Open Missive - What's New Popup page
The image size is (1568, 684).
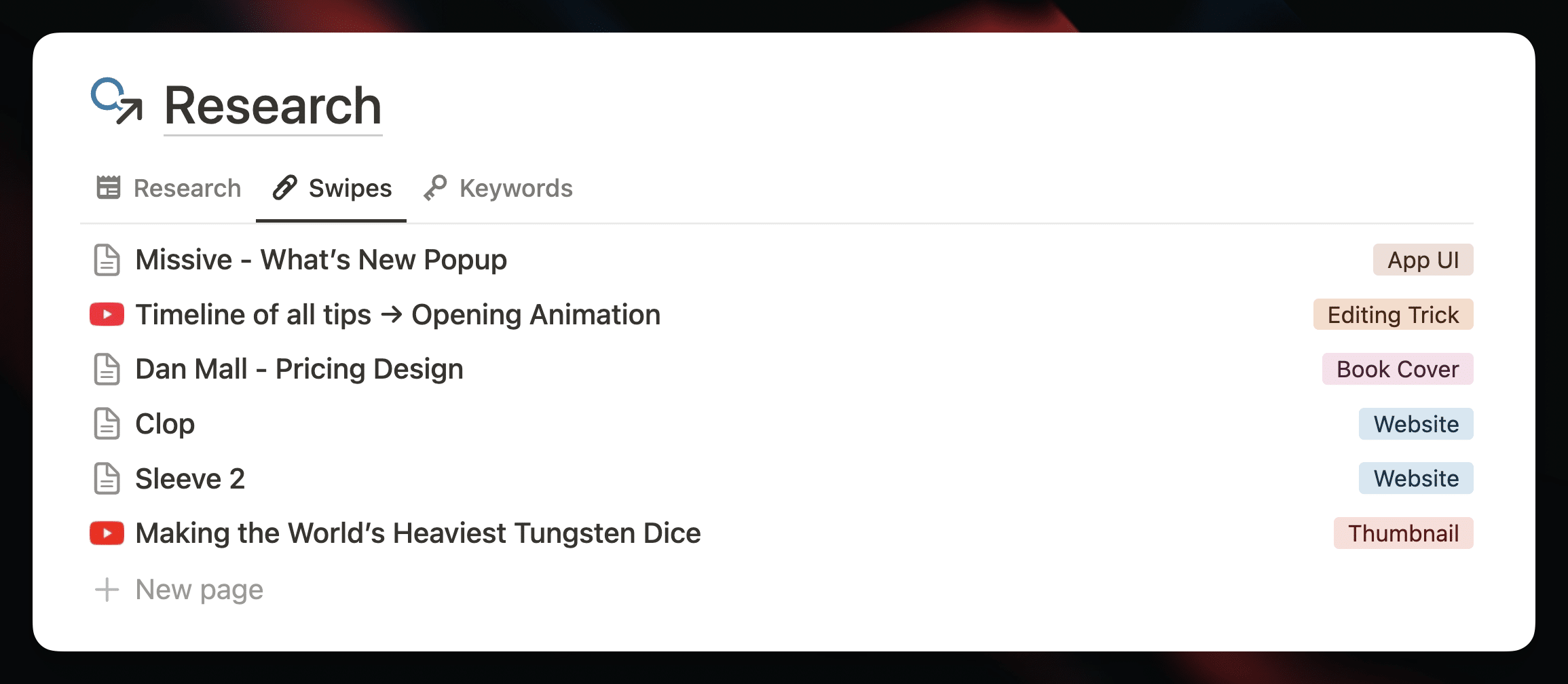[321, 259]
